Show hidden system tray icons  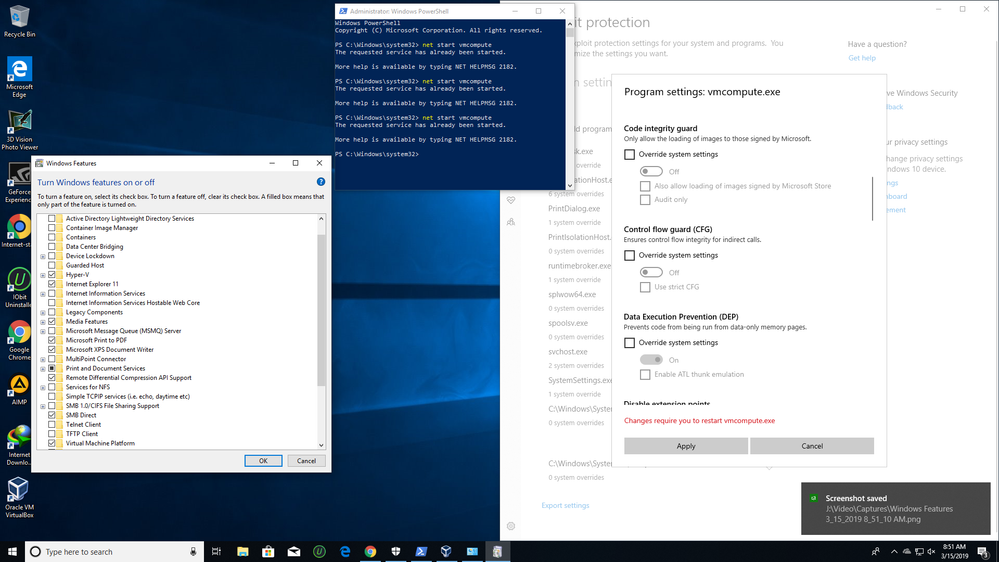tap(894, 552)
